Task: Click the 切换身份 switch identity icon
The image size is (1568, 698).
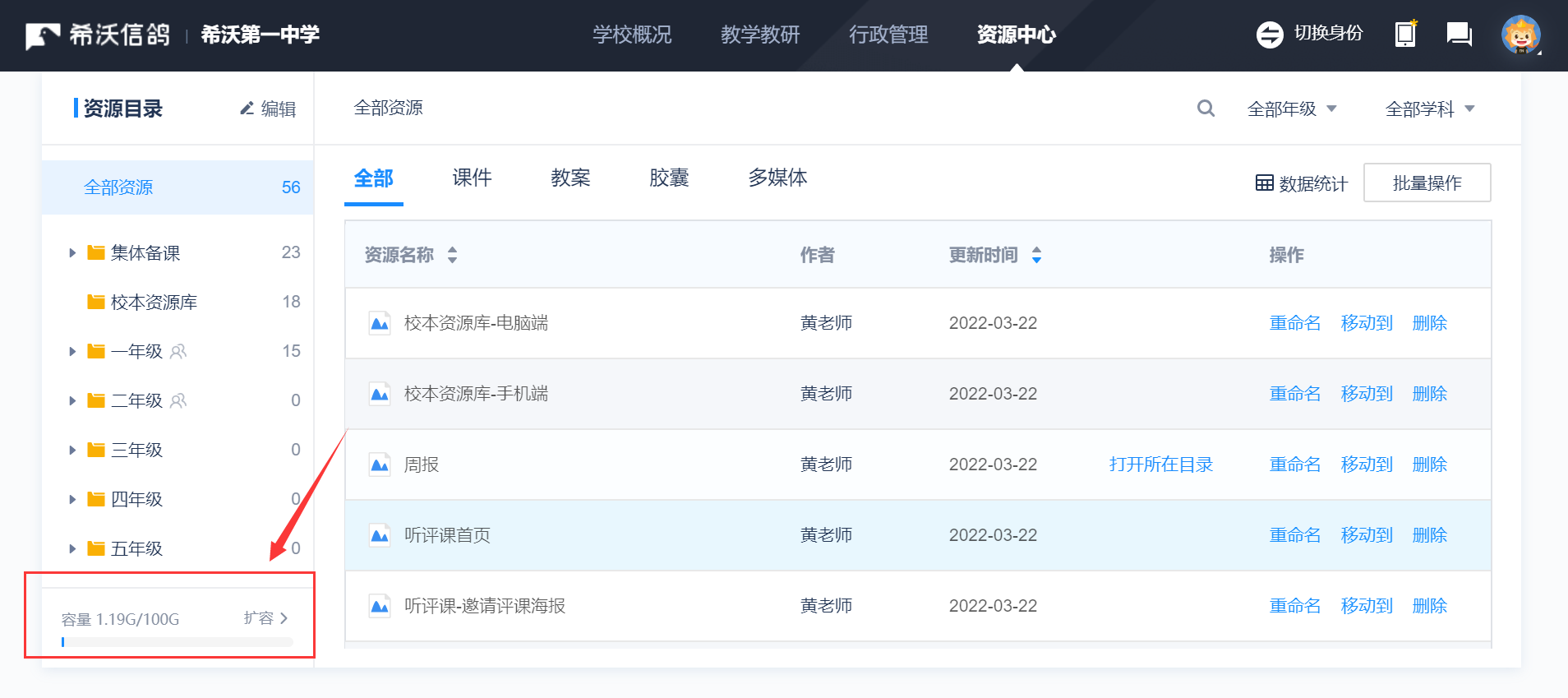Action: click(1270, 35)
